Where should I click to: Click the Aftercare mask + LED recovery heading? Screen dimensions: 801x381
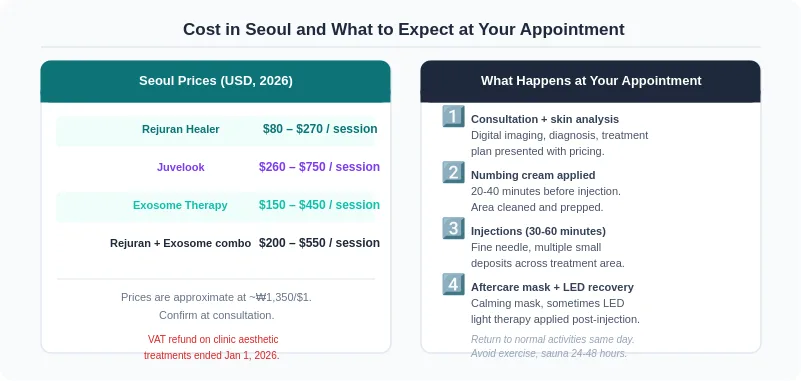tap(552, 288)
